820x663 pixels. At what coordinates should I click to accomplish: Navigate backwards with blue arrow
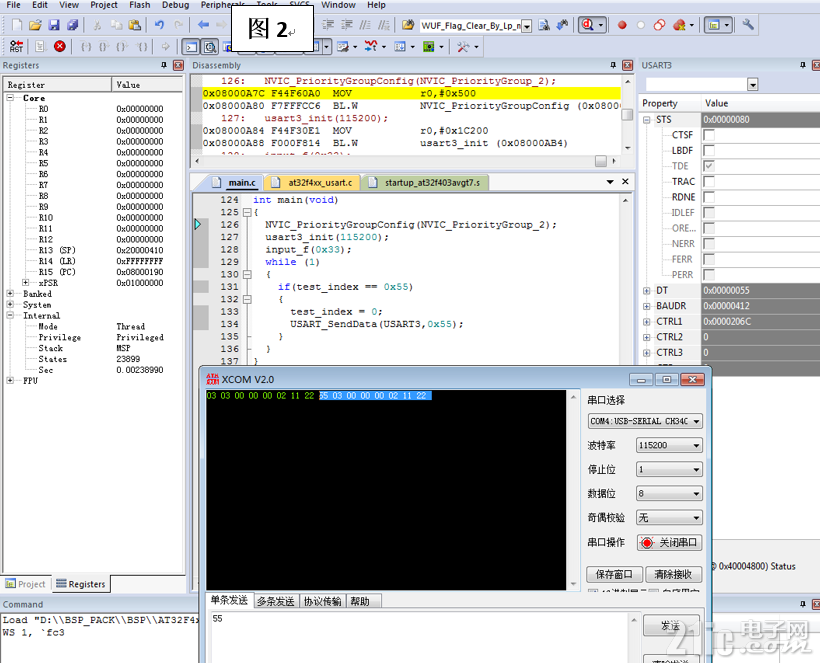pos(203,25)
